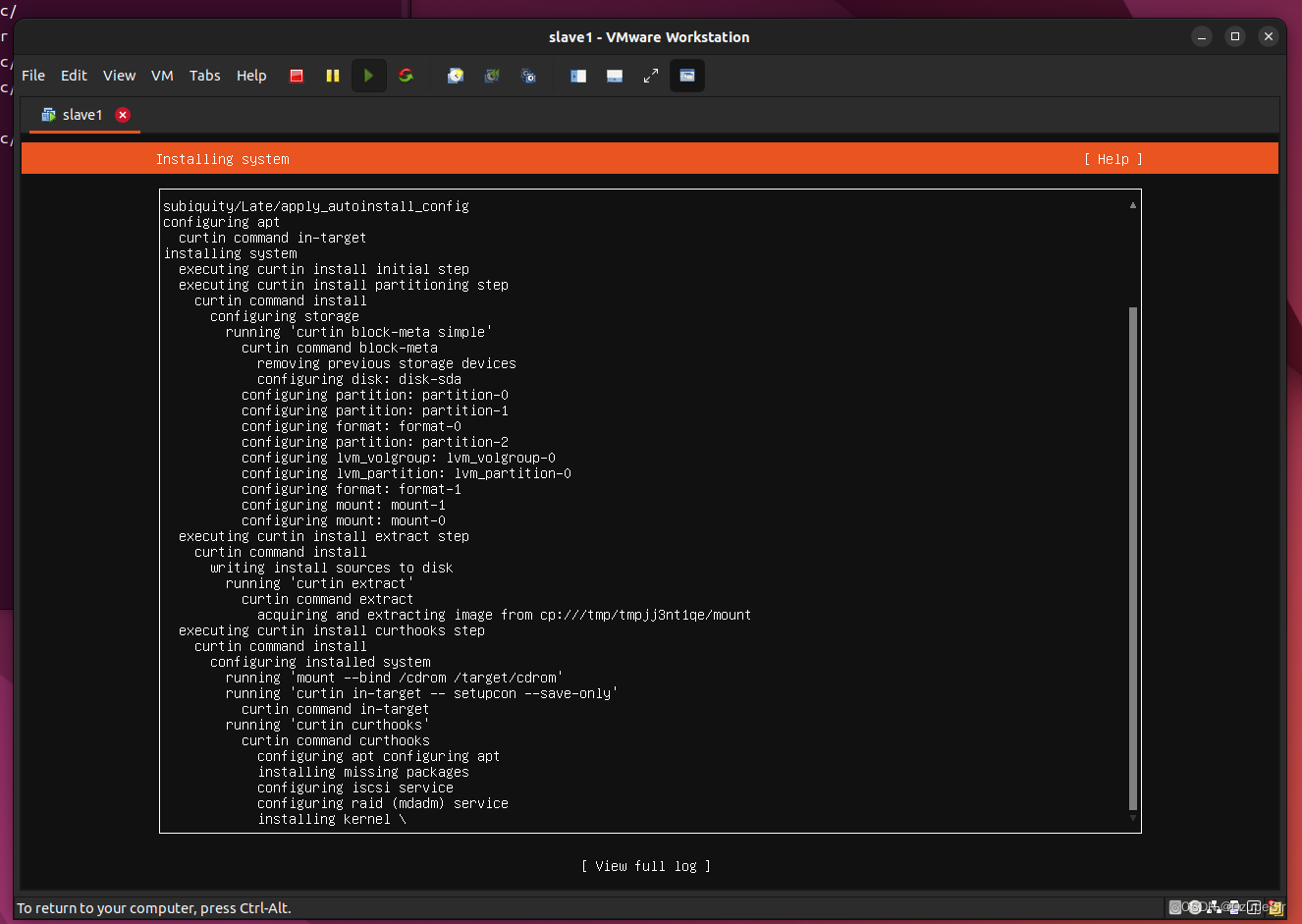This screenshot has width=1302, height=924.
Task: Open the Help menu in menu bar
Action: click(251, 76)
